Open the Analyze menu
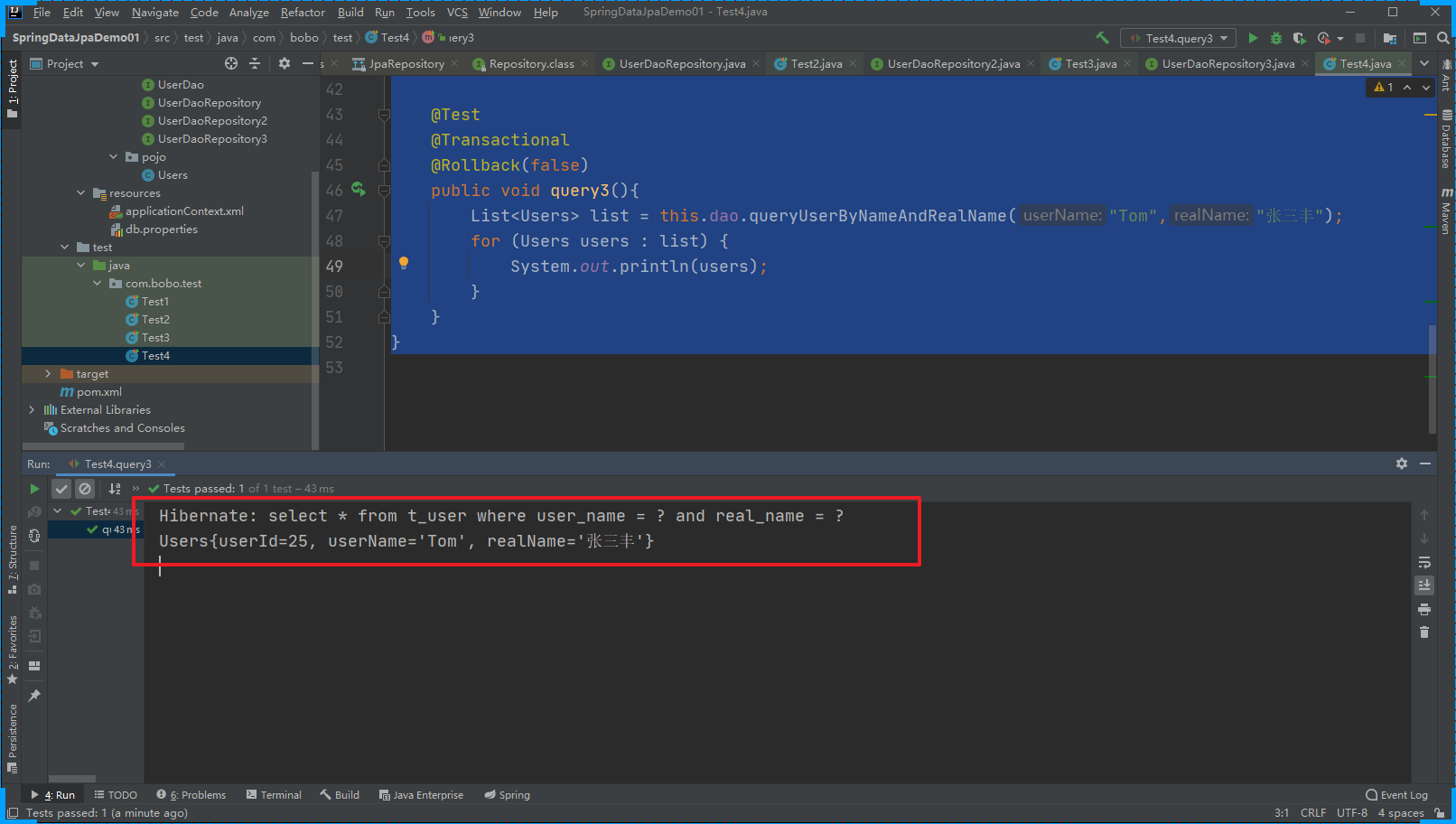Viewport: 1456px width, 824px height. tap(248, 12)
